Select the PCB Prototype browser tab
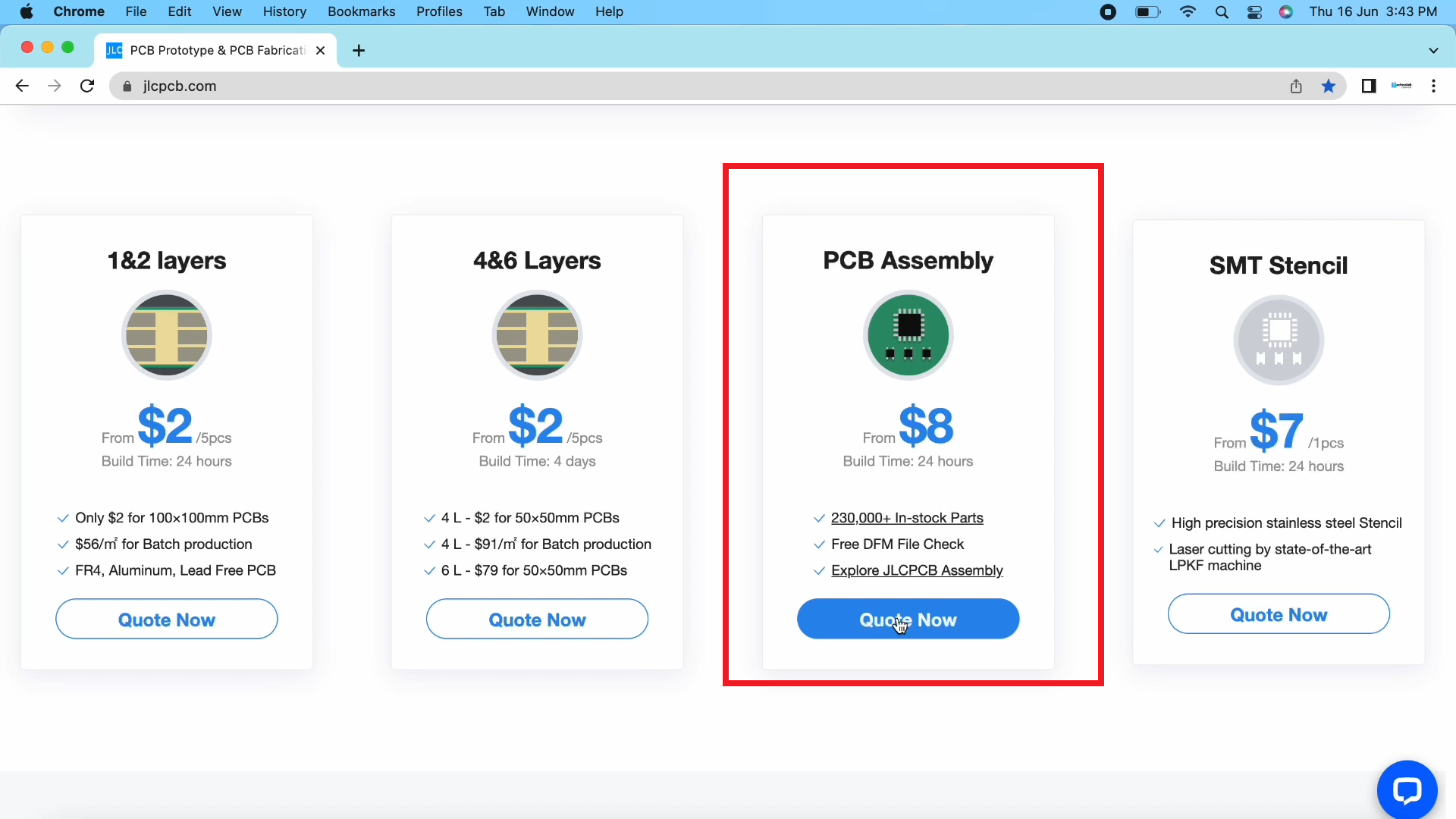This screenshot has height=819, width=1456. [216, 51]
